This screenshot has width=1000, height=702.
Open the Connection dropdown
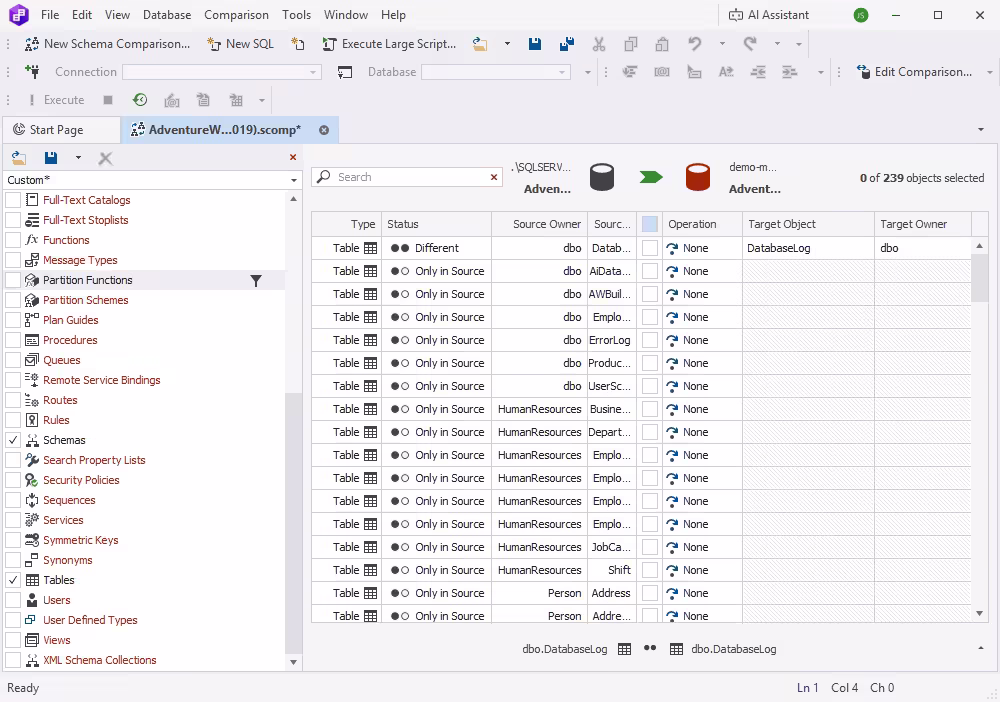[312, 72]
